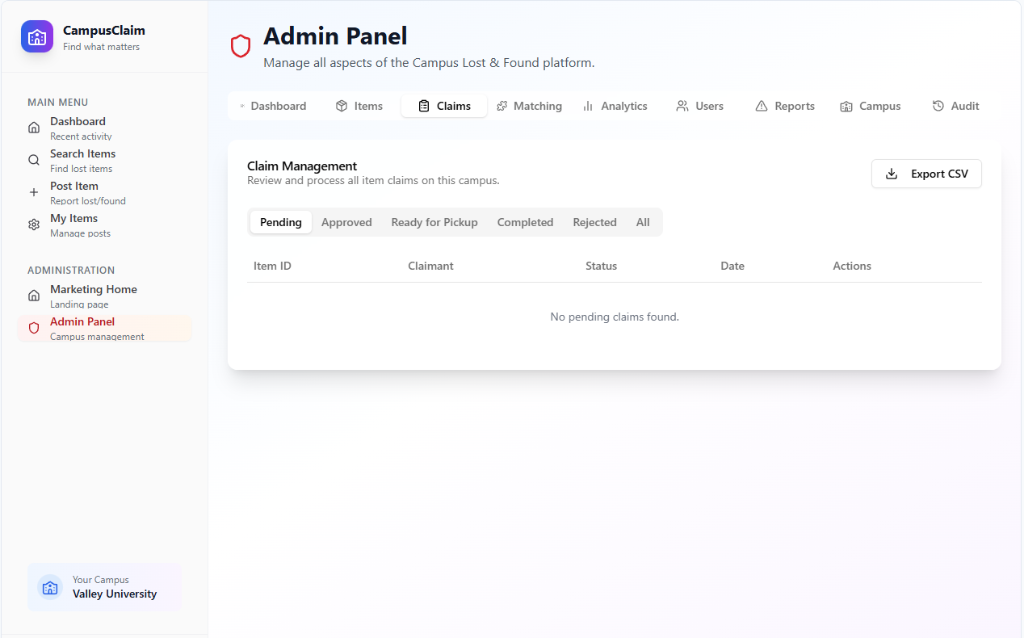Open My Items in the sidebar
This screenshot has width=1024, height=638.
click(x=104, y=225)
